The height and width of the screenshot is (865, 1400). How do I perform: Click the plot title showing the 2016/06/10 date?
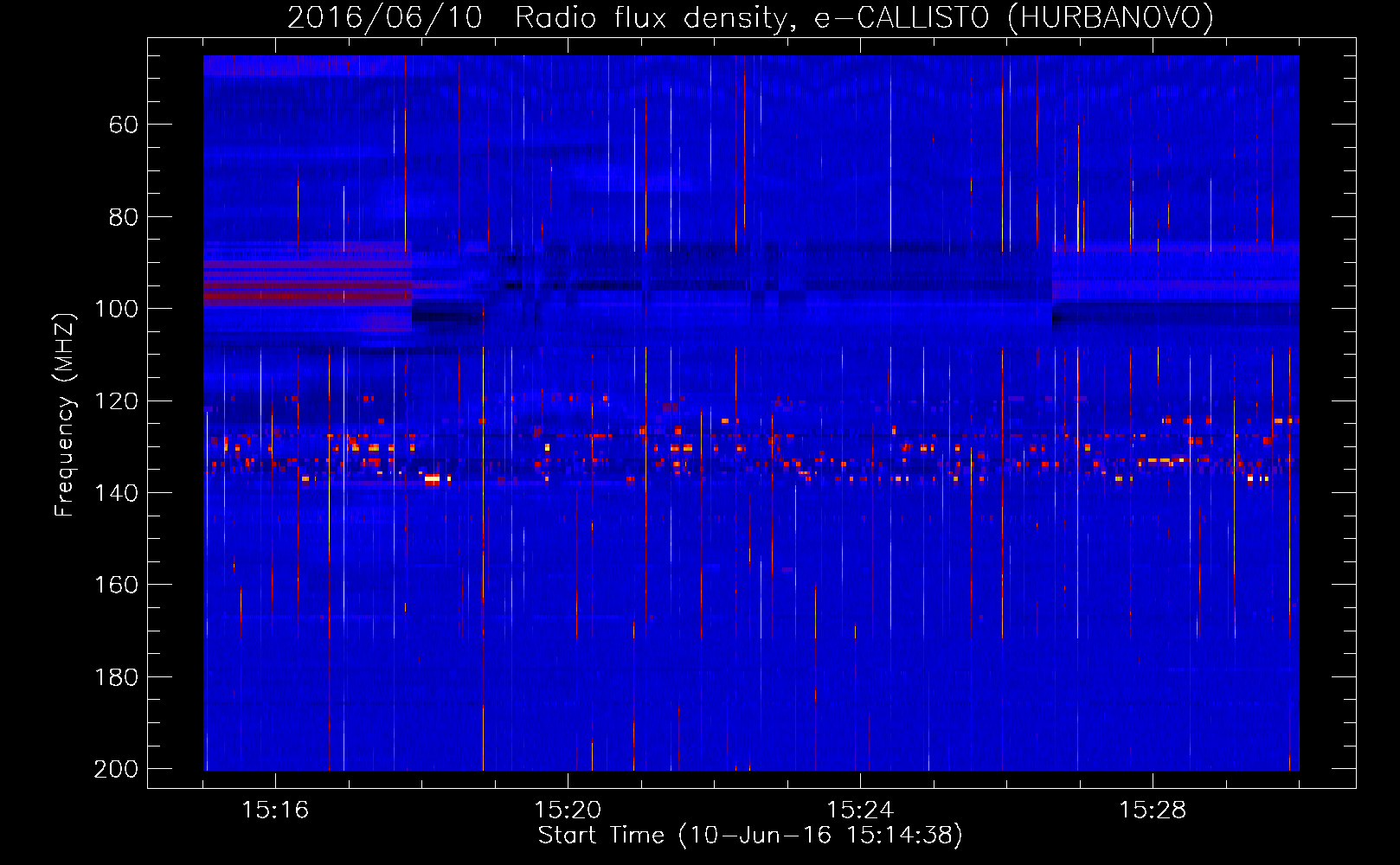coord(750,17)
